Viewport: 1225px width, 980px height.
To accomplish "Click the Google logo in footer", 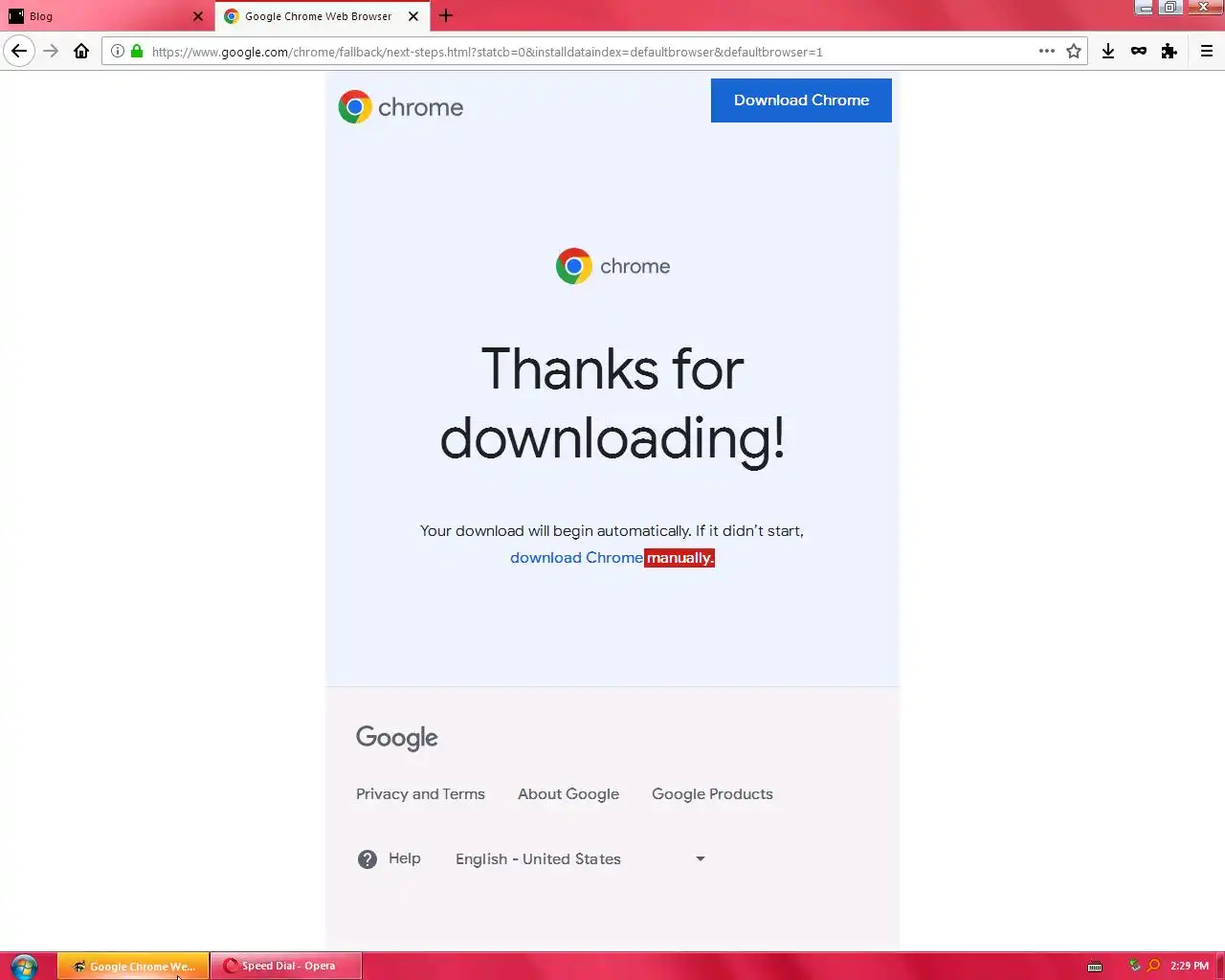I will 397,738.
